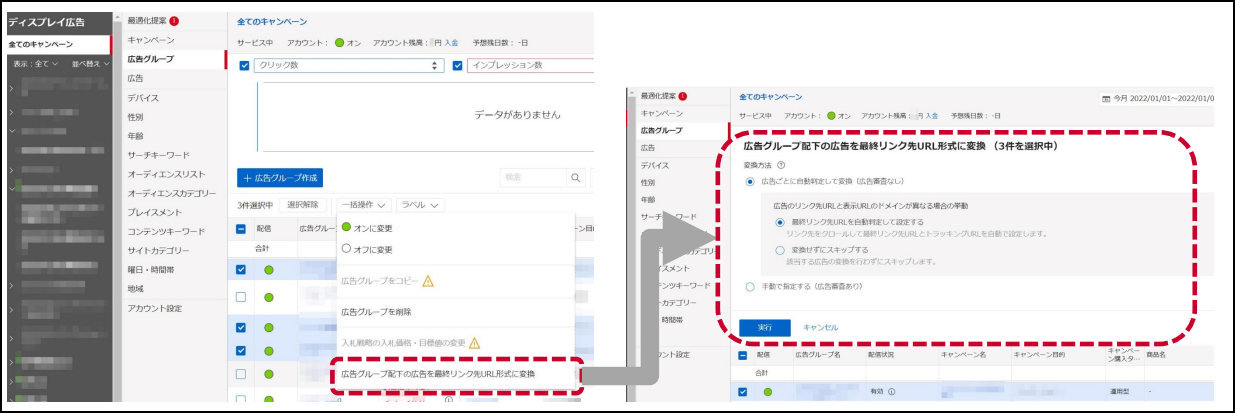The height and width of the screenshot is (413, 1235).
Task: Select radio 広告ごとに自動判定して変換（広告審査なし）
Action: pyautogui.click(x=751, y=182)
